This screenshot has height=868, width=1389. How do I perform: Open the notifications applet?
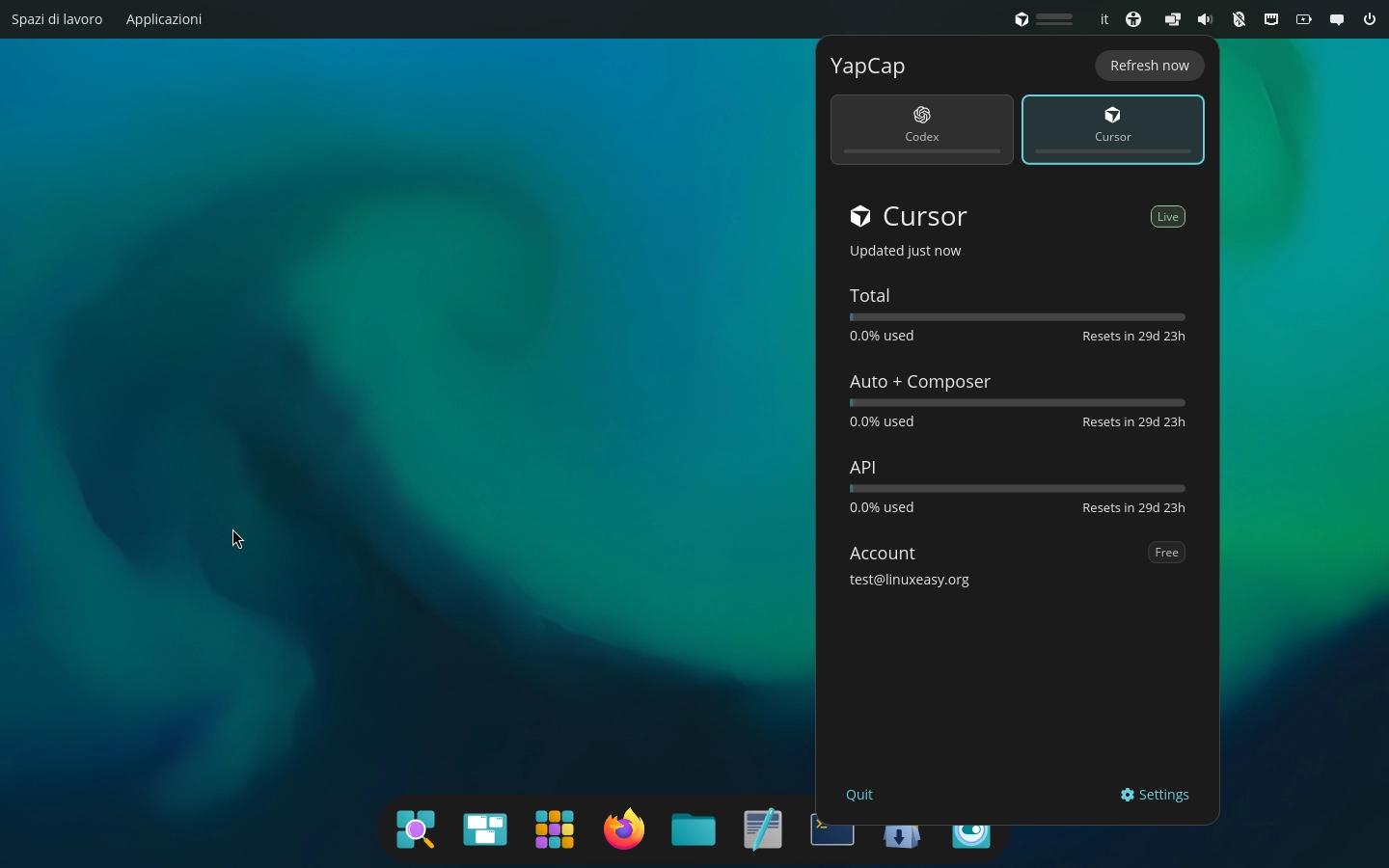[1338, 19]
